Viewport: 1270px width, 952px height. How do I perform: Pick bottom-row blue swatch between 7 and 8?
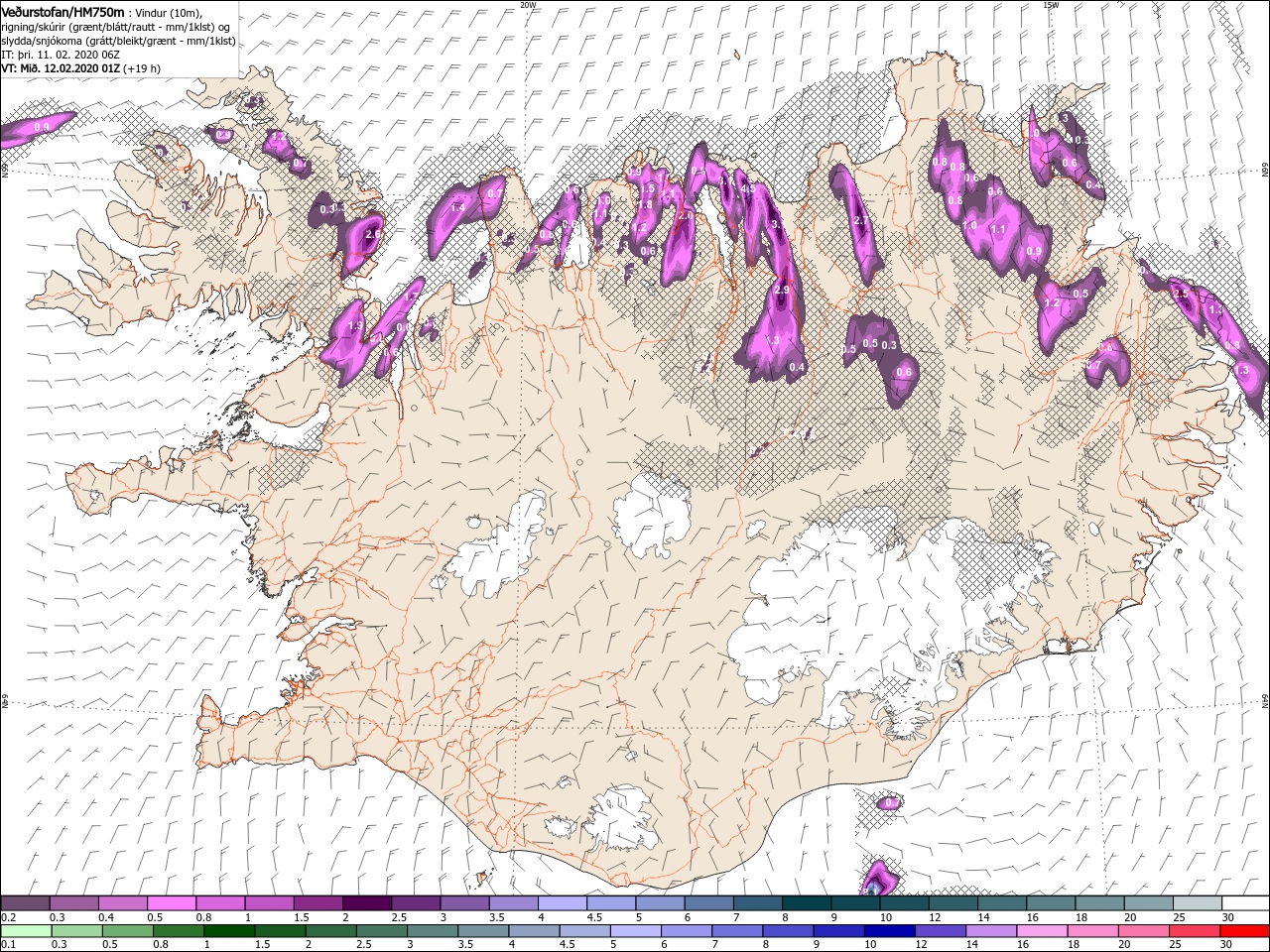click(x=736, y=930)
